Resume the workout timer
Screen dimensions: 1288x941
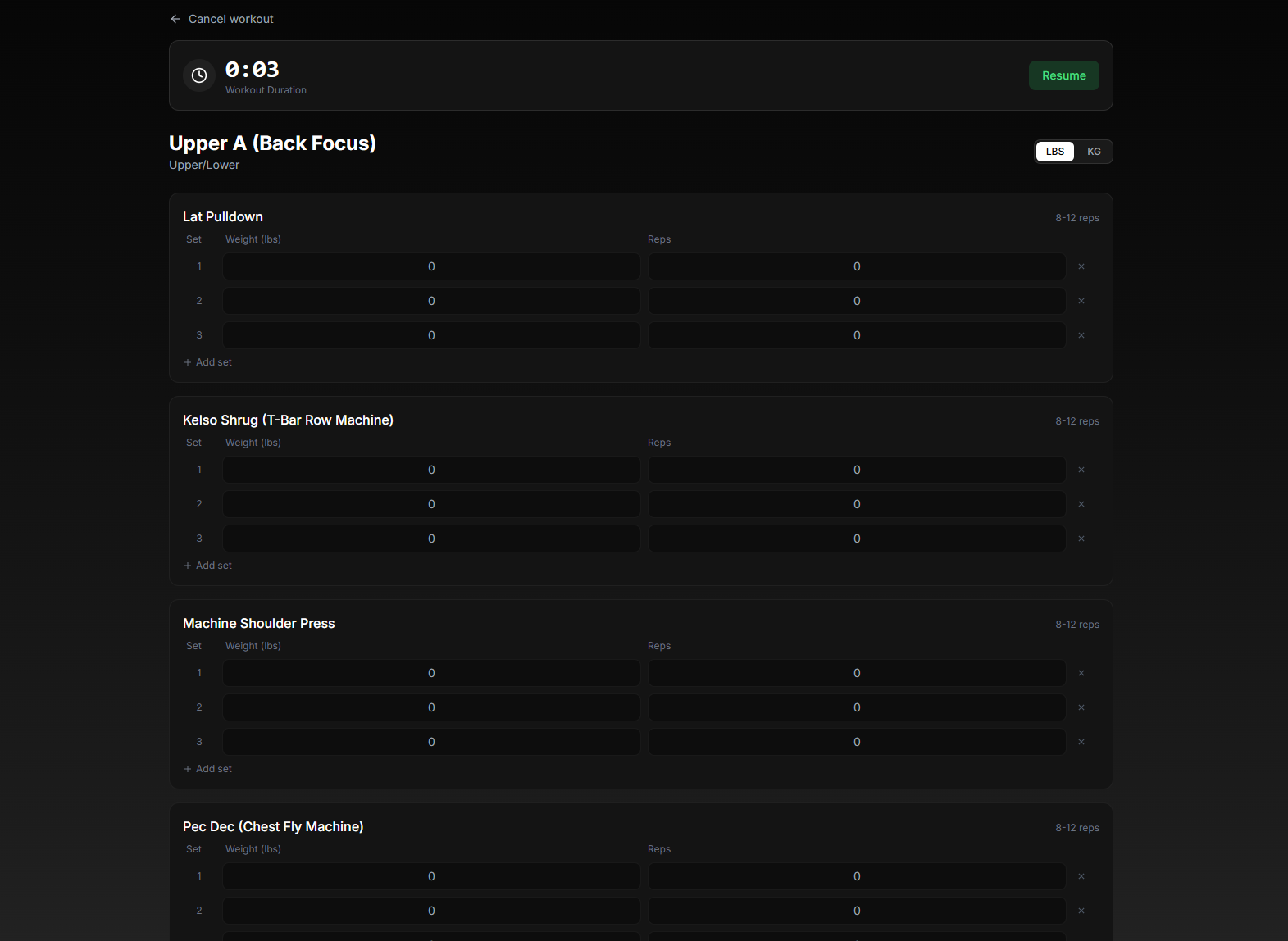(1064, 75)
